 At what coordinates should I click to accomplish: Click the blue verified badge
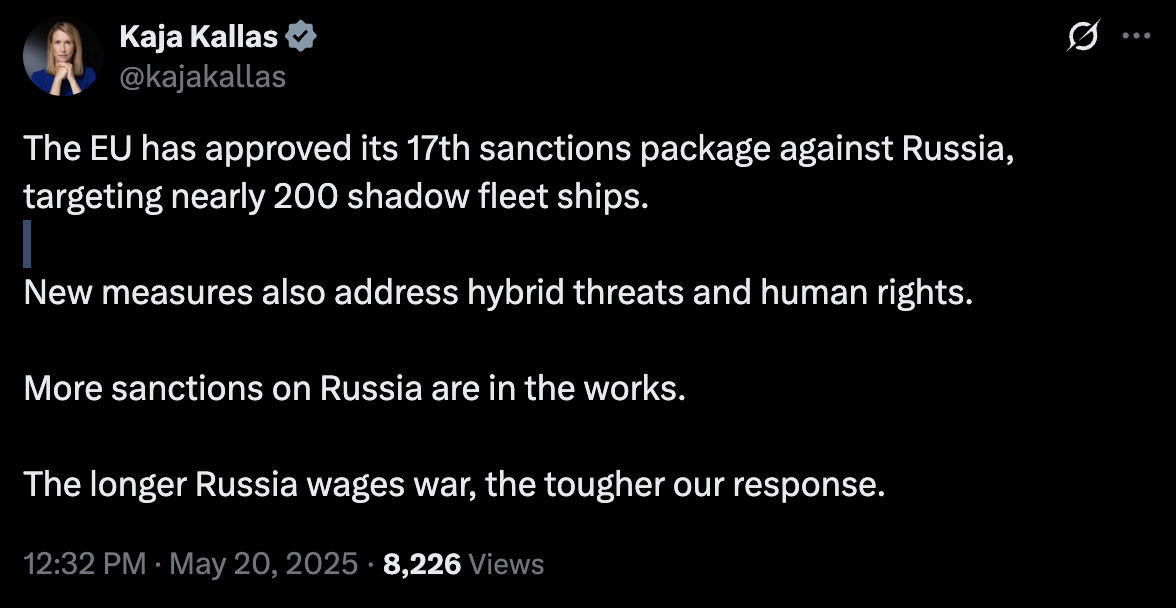302,38
